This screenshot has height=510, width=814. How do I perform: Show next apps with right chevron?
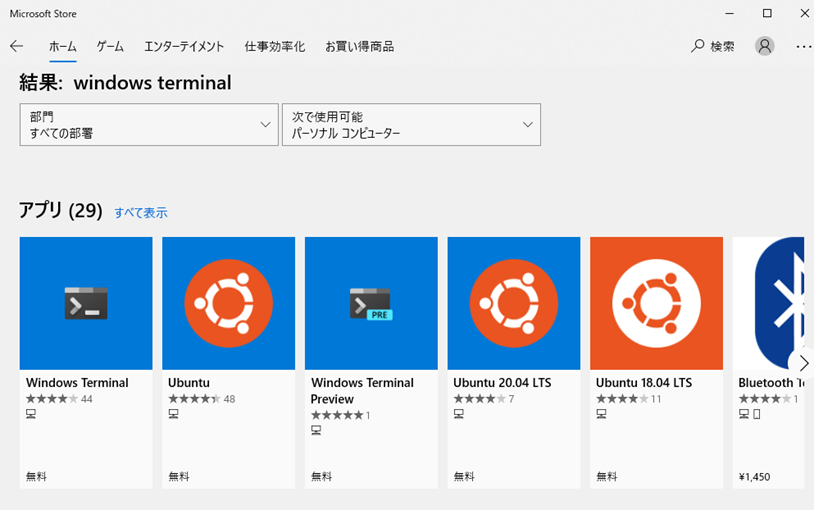click(804, 363)
